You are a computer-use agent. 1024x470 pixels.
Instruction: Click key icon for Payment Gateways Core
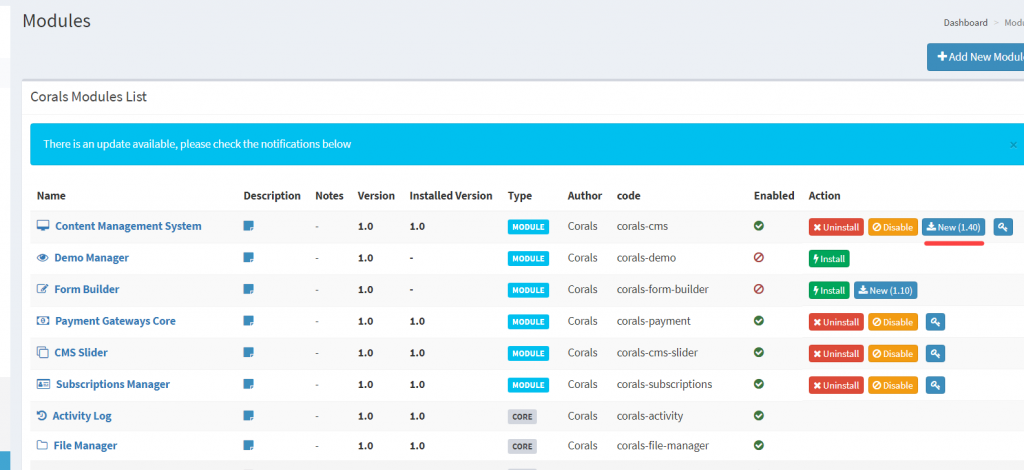point(935,322)
